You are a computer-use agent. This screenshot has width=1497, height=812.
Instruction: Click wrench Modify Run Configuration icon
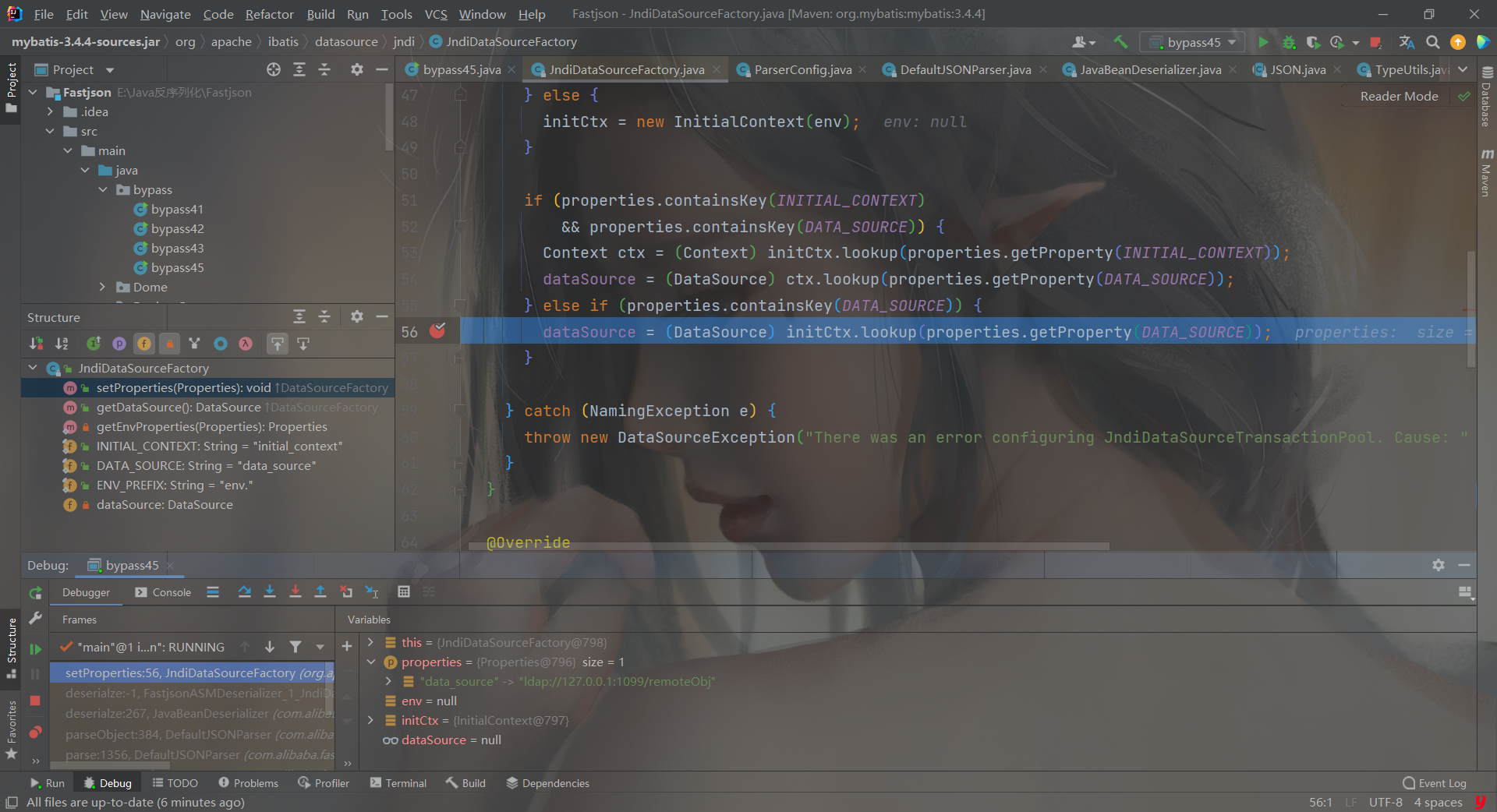pos(35,619)
